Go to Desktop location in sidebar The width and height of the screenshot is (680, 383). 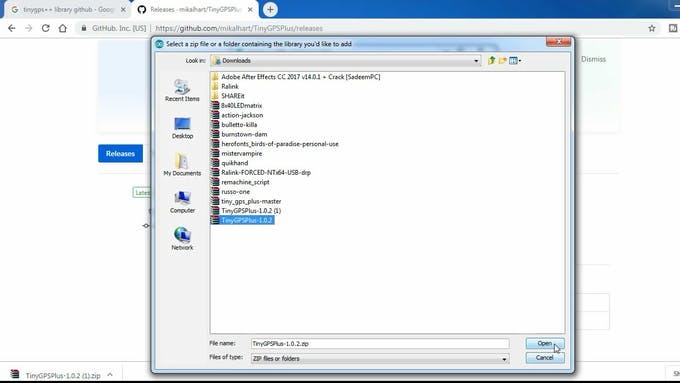tap(182, 128)
